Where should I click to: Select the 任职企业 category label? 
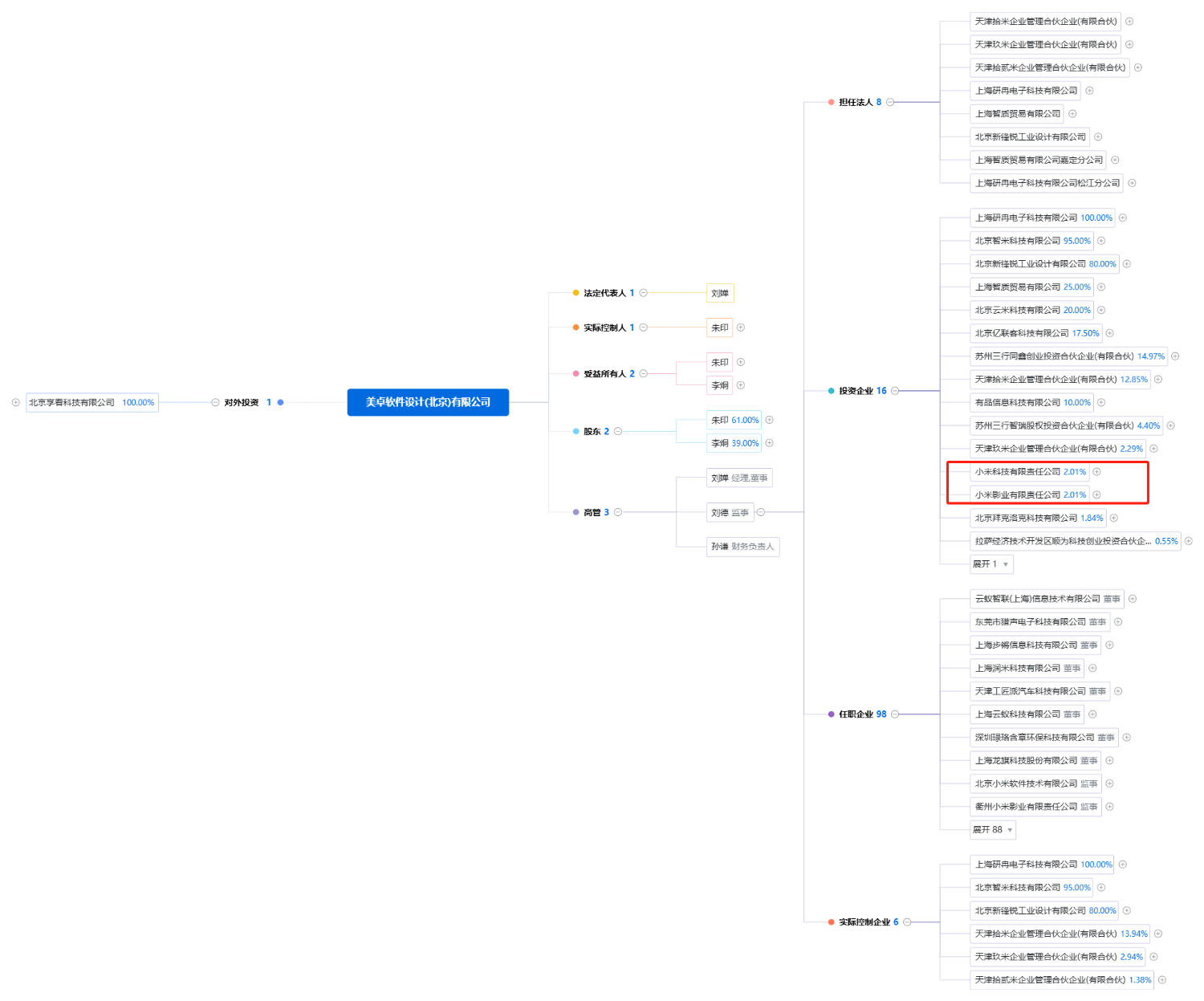857,714
